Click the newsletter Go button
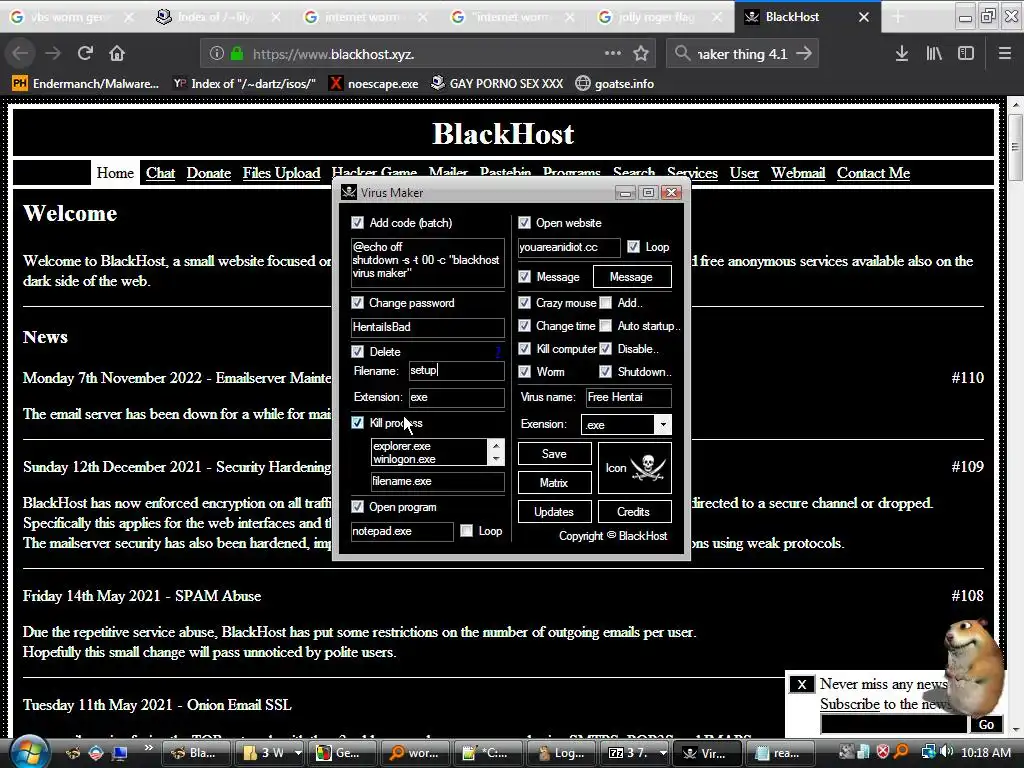Viewport: 1024px width, 768px height. tap(986, 724)
